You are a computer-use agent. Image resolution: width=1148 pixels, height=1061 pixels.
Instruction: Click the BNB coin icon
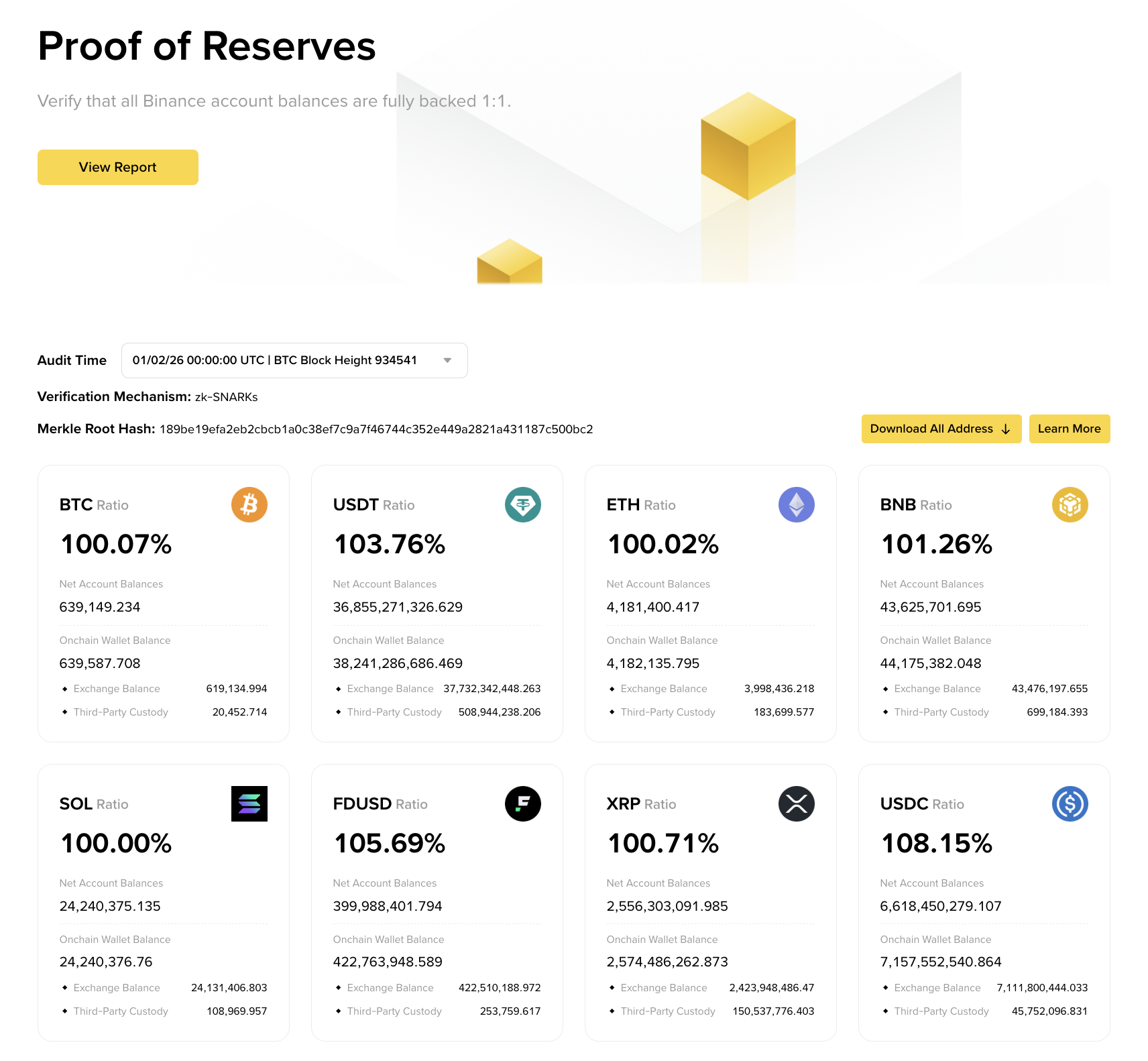(1070, 504)
